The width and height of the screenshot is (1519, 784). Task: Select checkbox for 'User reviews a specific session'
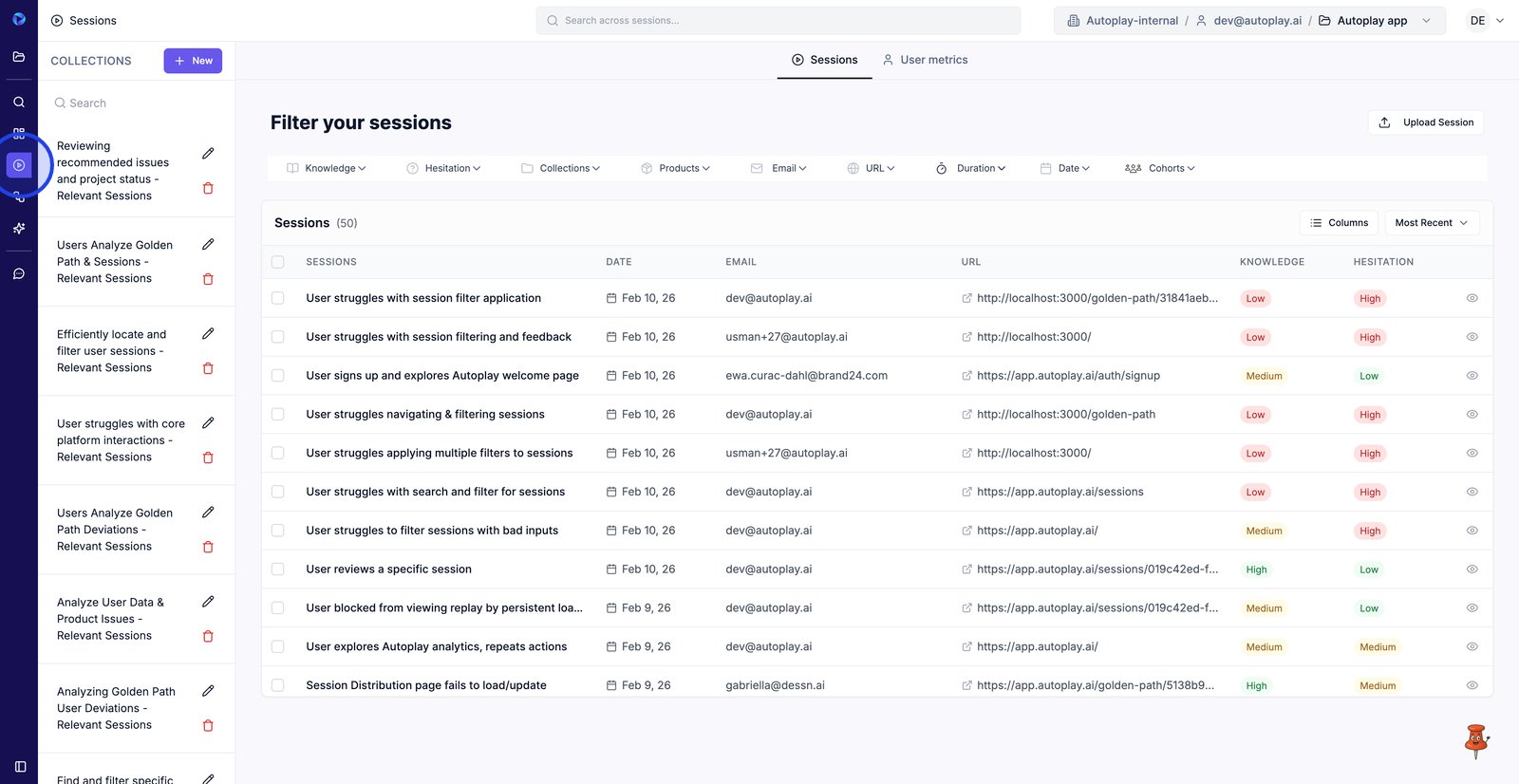pyautogui.click(x=278, y=569)
